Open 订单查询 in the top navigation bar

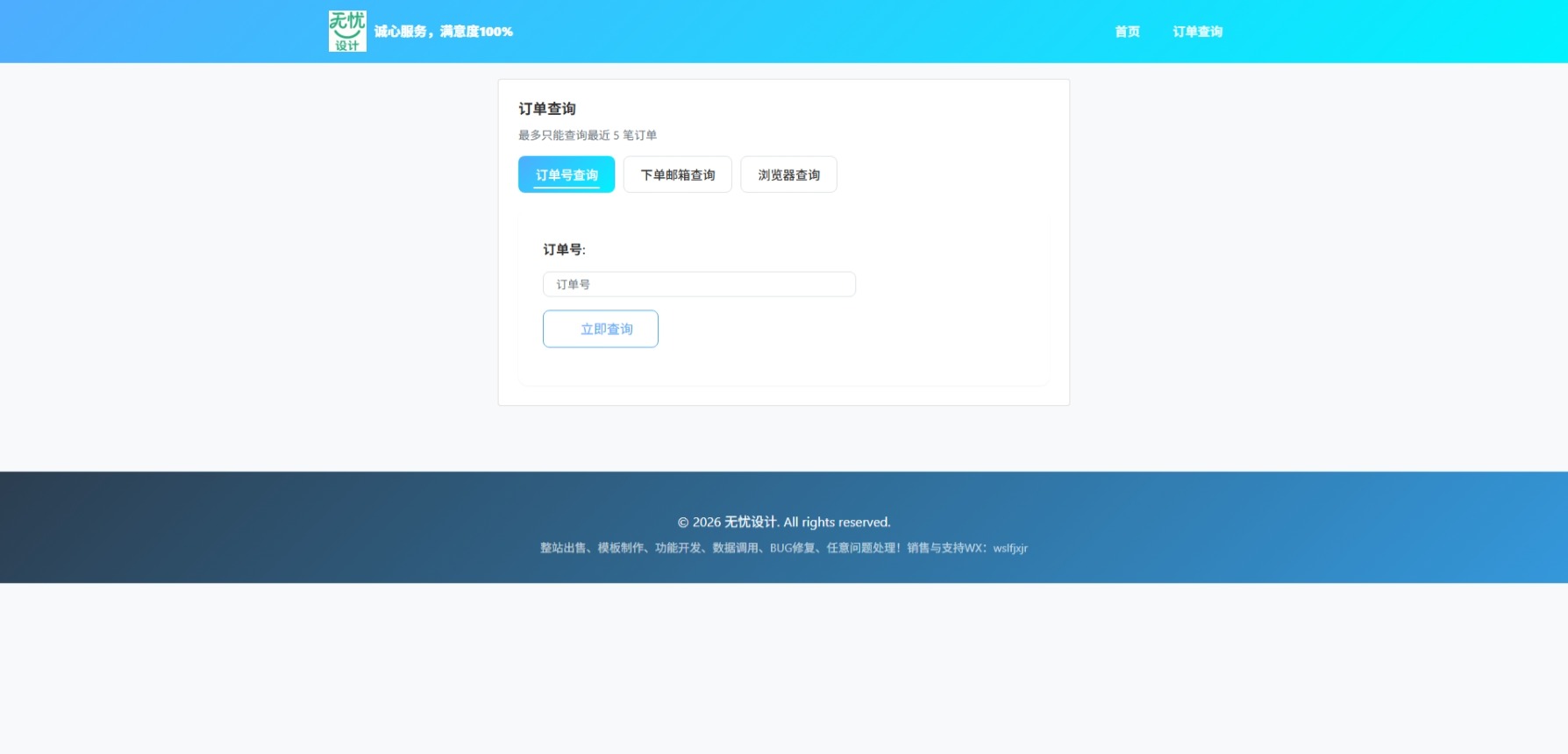pyautogui.click(x=1197, y=32)
